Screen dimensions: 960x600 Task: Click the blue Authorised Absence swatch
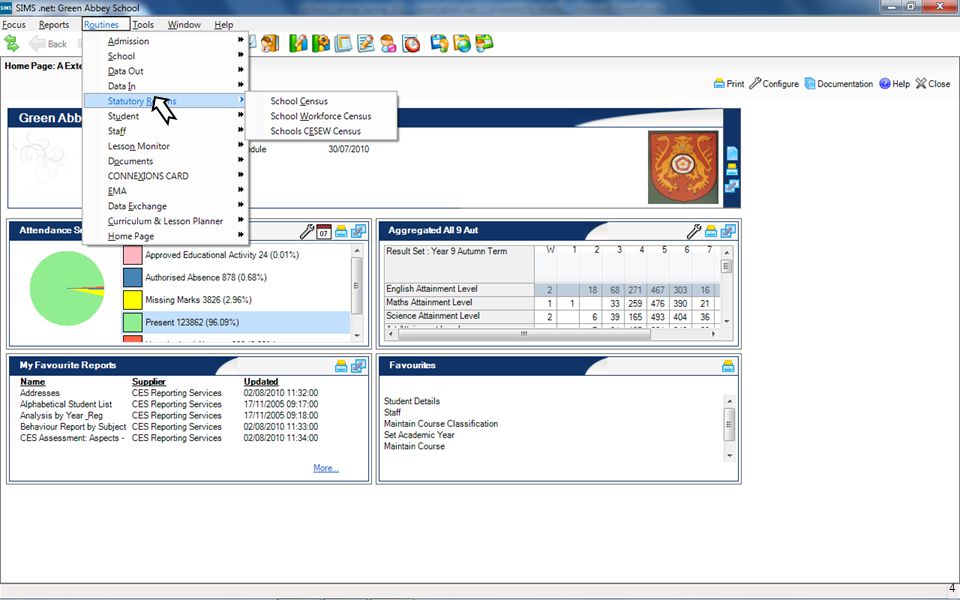click(133, 277)
